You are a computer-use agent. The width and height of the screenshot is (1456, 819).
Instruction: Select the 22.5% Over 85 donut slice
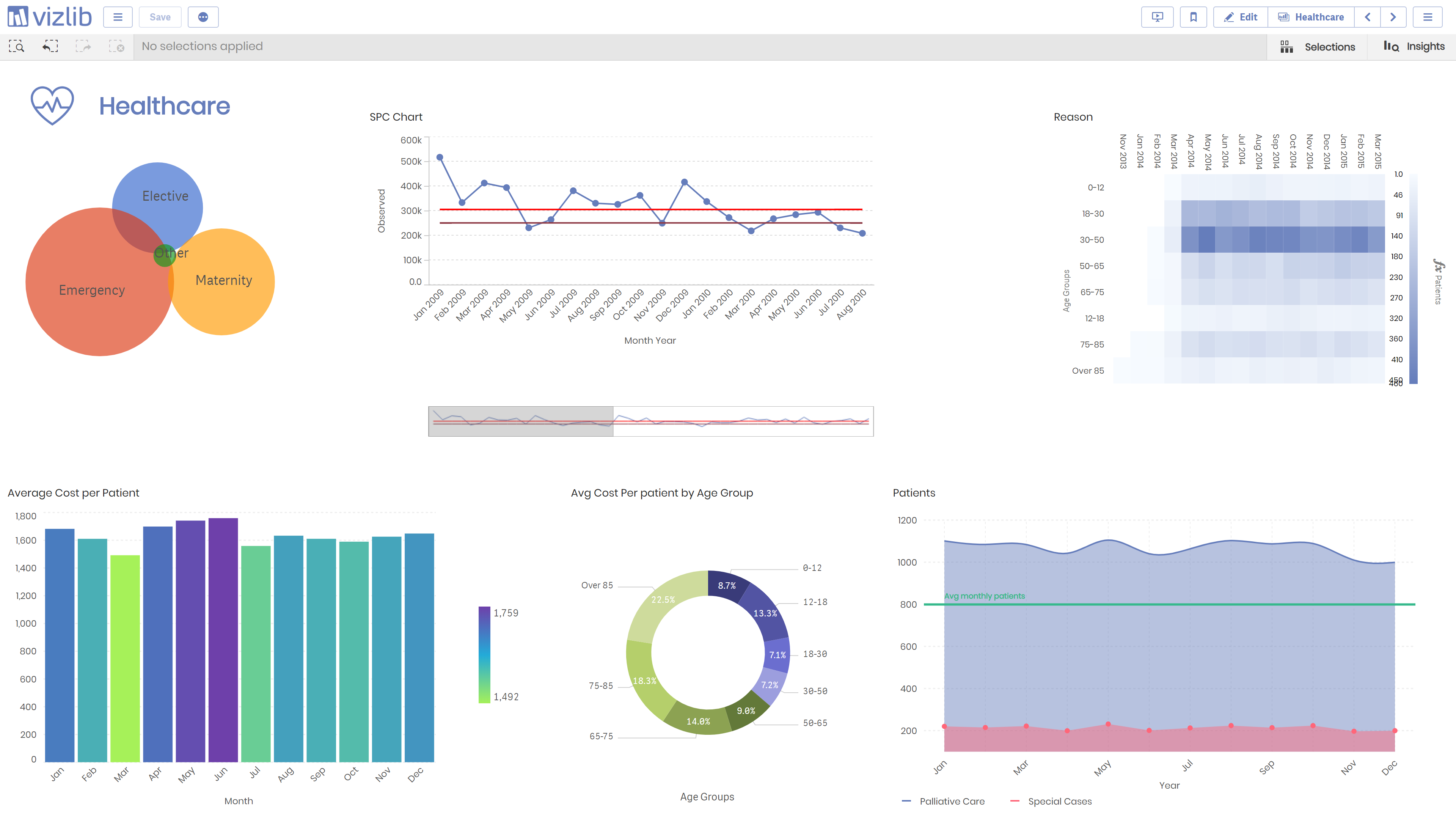tap(663, 600)
